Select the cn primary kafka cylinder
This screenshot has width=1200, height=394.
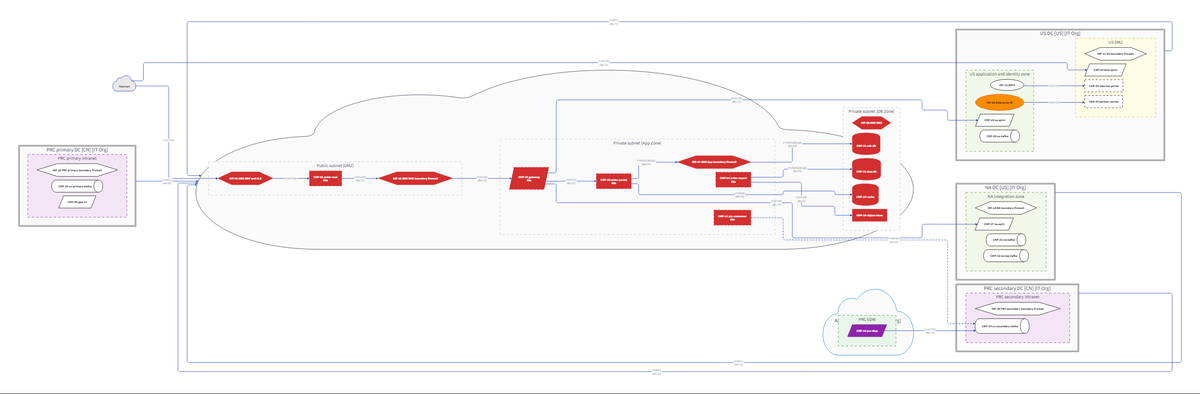click(x=76, y=186)
